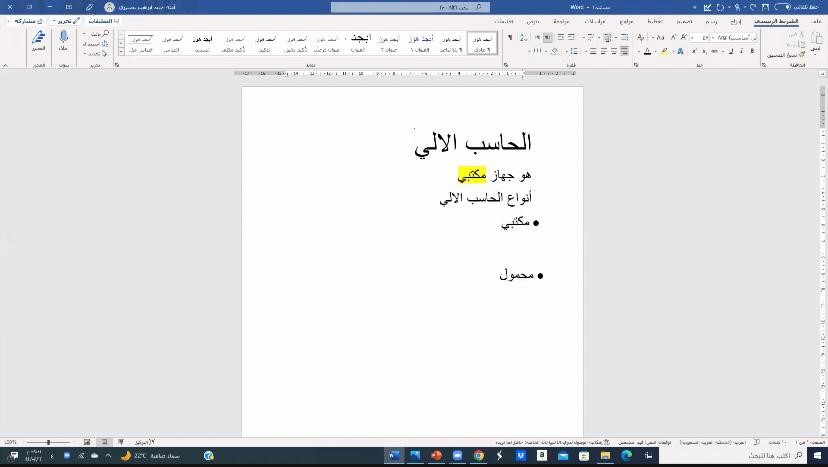The height and width of the screenshot is (467, 828).
Task: Clear all formatting from selection
Action: (x=641, y=38)
